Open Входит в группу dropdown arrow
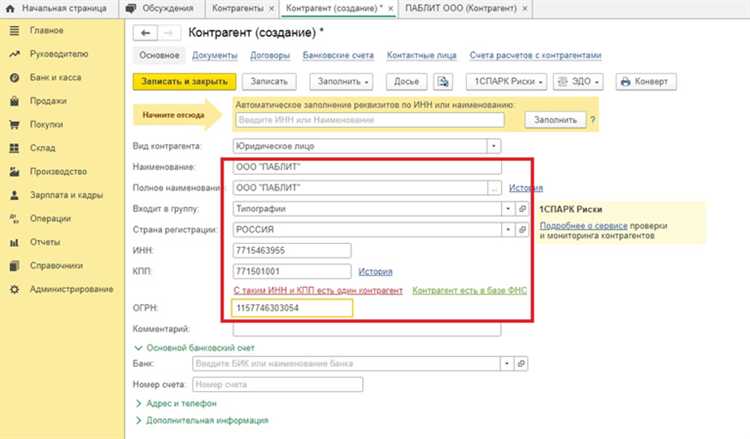This screenshot has height=439, width=750. coord(508,209)
